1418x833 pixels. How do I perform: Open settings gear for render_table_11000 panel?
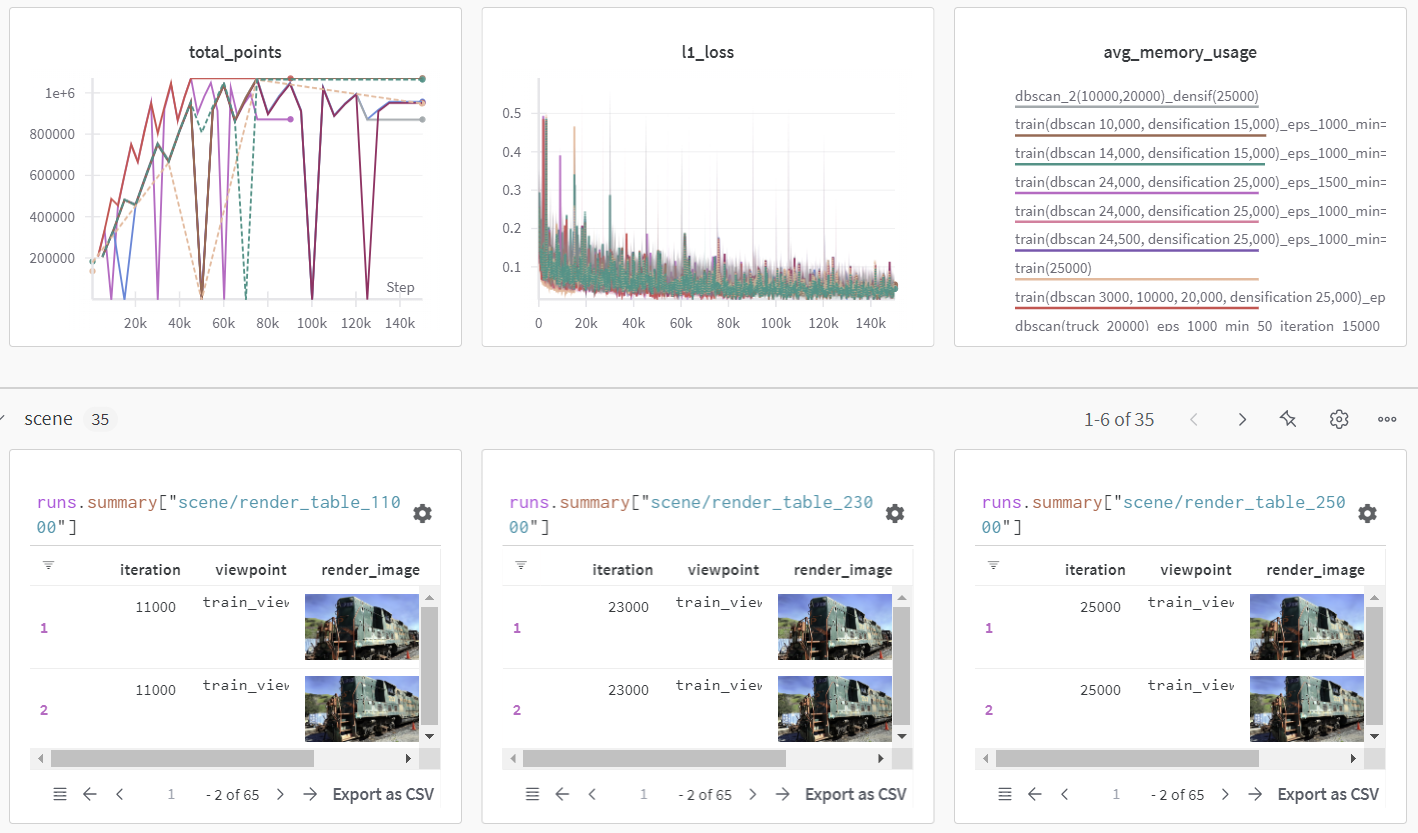click(423, 514)
